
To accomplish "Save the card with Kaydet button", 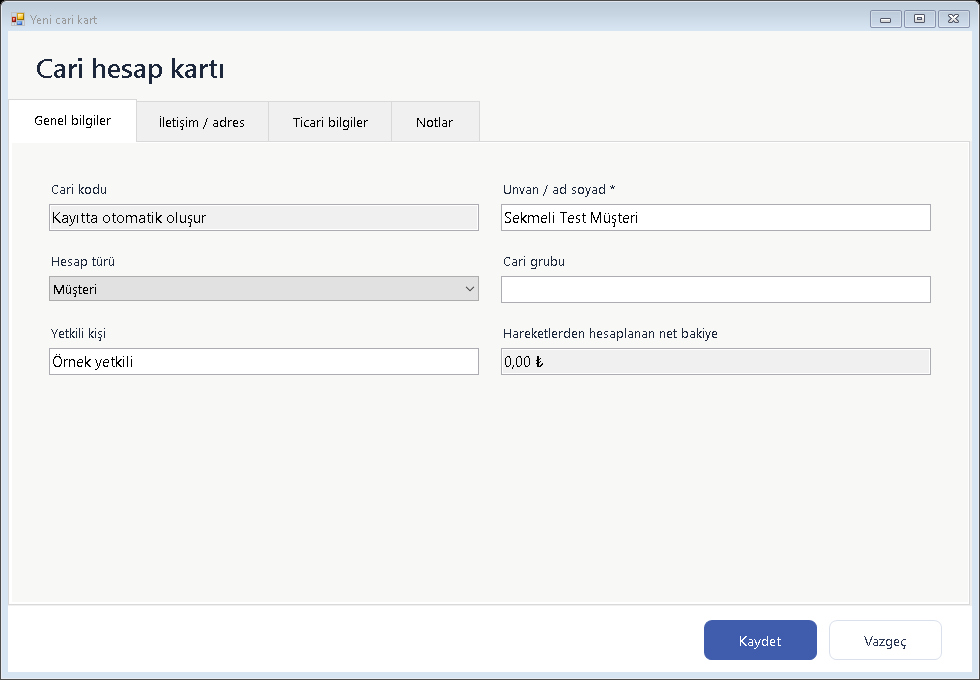I will pos(760,640).
